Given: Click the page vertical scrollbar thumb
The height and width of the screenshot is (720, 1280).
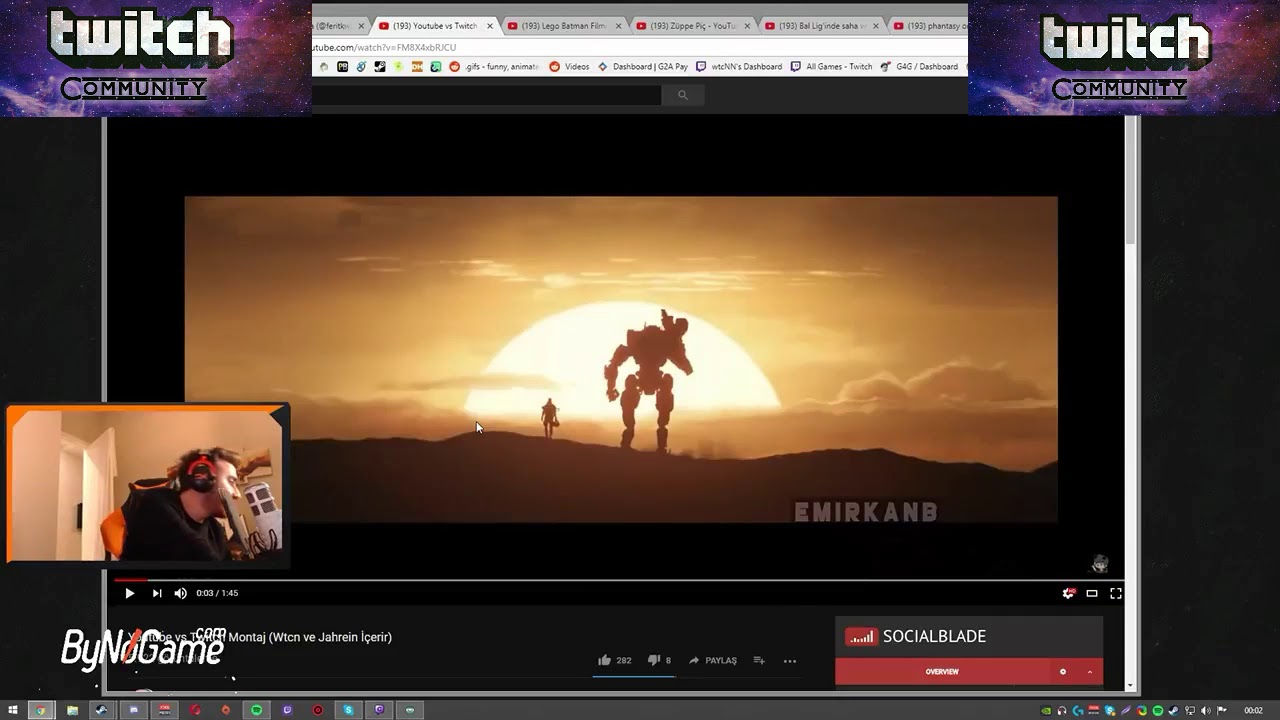Looking at the screenshot, I should tap(1131, 180).
